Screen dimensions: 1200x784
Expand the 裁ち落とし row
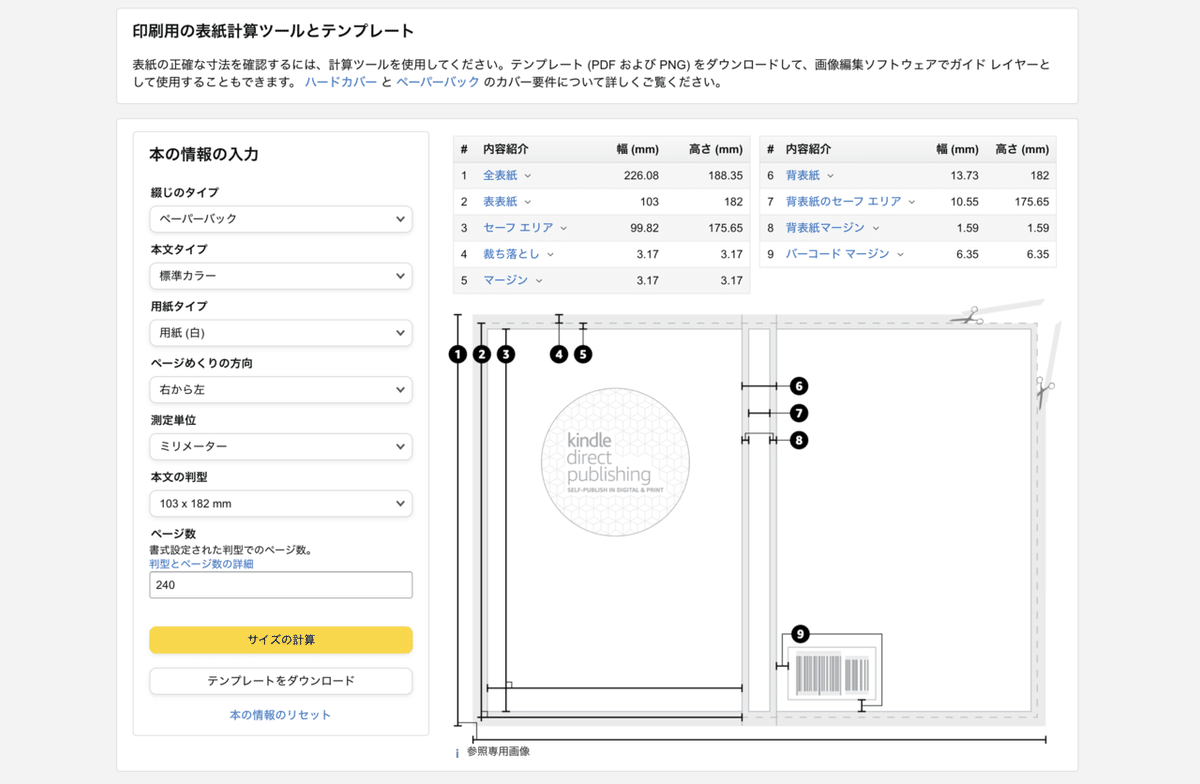click(x=518, y=254)
